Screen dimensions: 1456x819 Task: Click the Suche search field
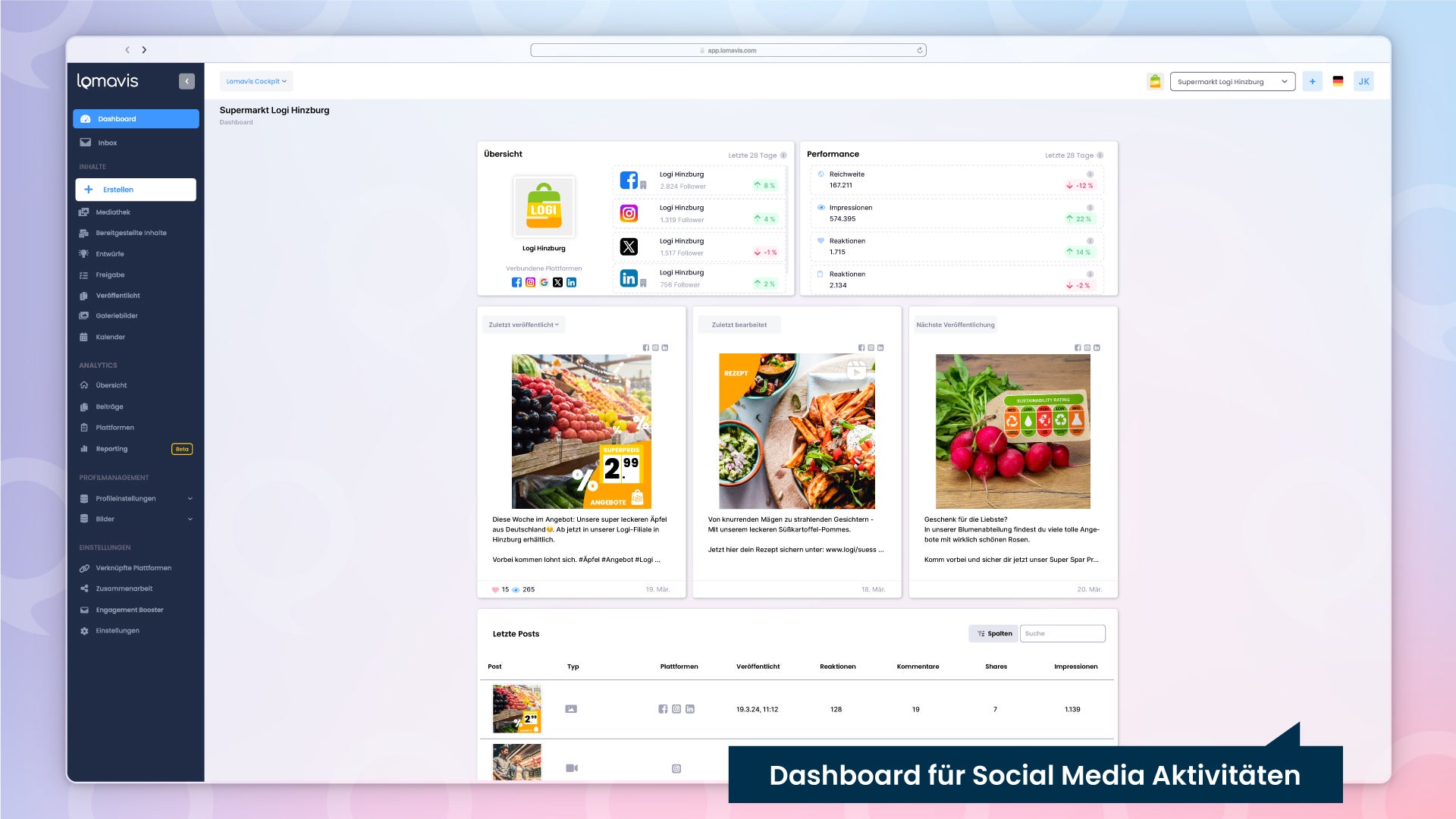(1062, 633)
